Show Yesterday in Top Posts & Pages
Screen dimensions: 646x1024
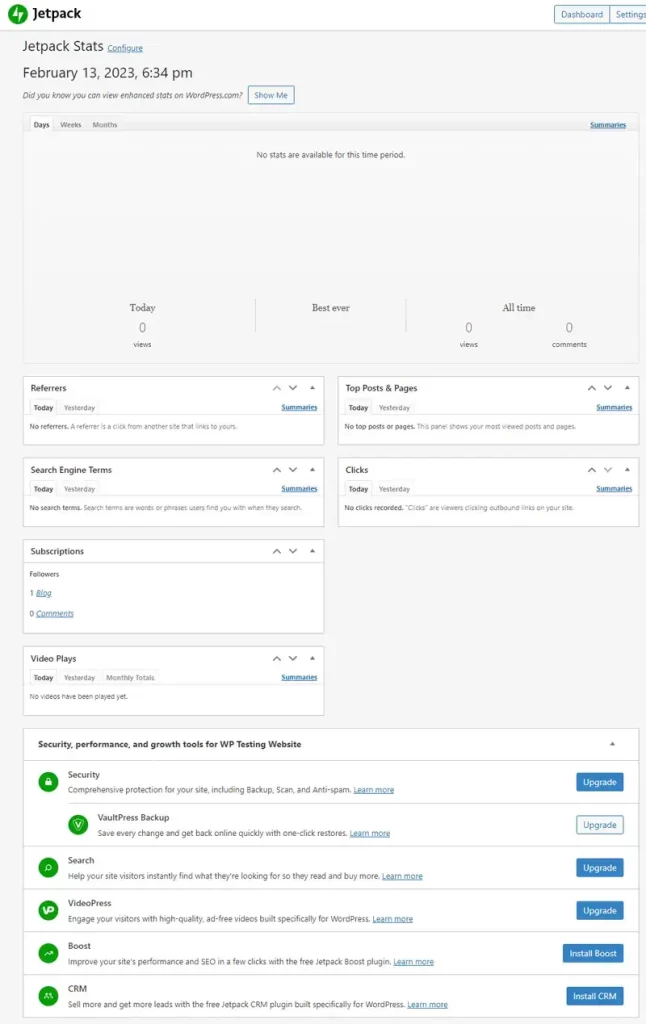pyautogui.click(x=395, y=408)
